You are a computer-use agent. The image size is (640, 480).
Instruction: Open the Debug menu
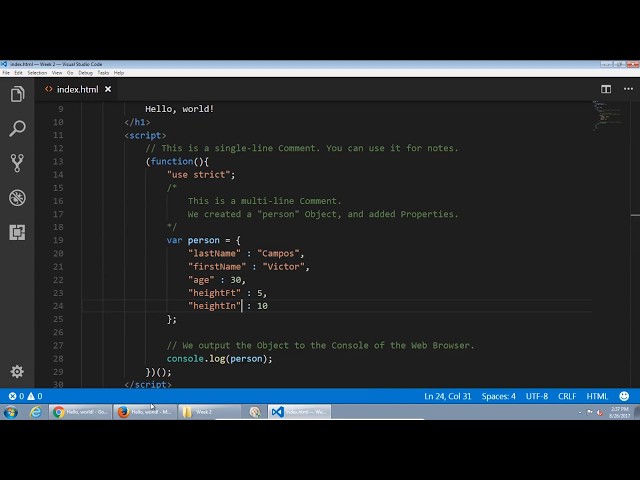(x=85, y=73)
